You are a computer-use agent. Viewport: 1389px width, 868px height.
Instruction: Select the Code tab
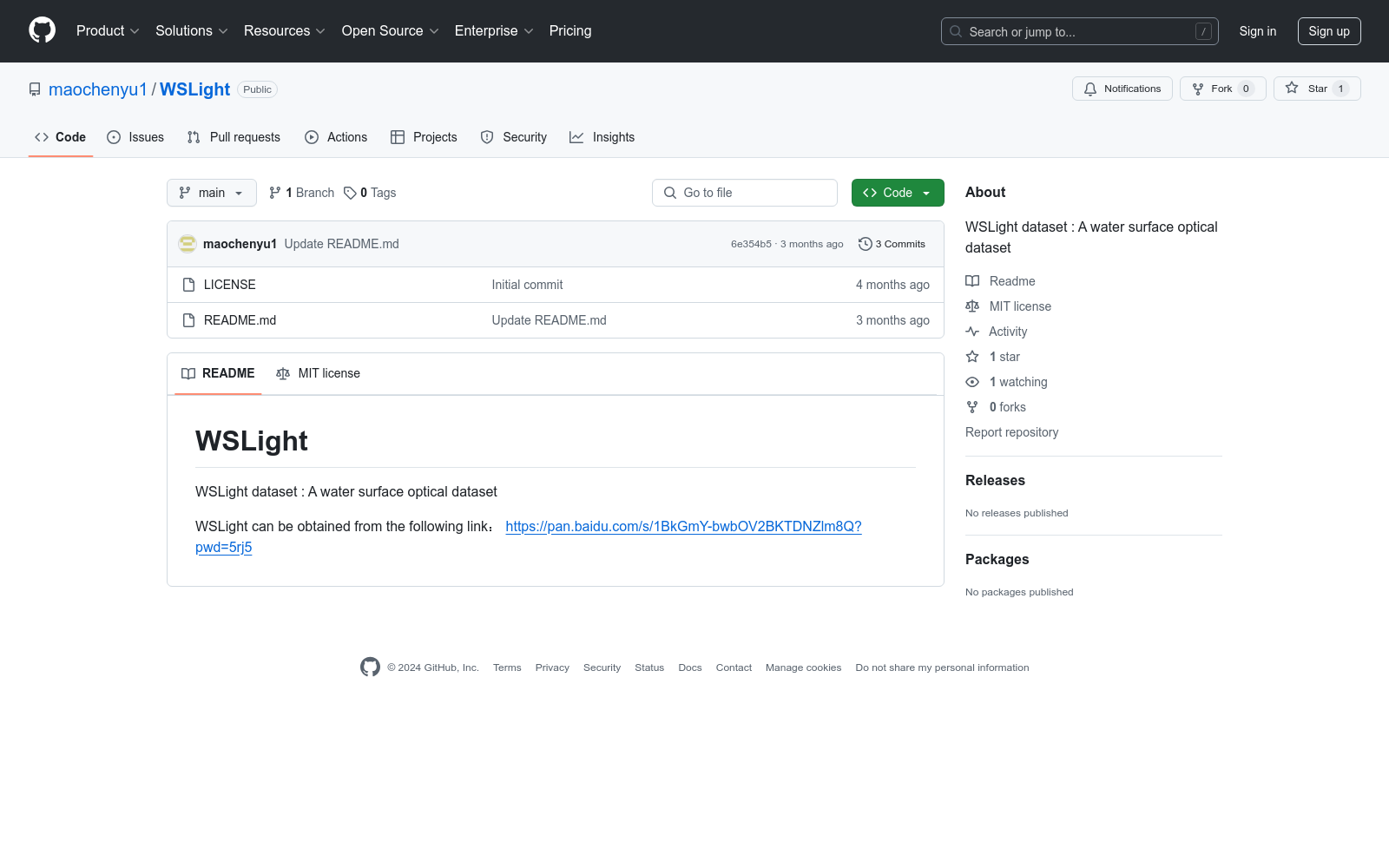[x=61, y=137]
